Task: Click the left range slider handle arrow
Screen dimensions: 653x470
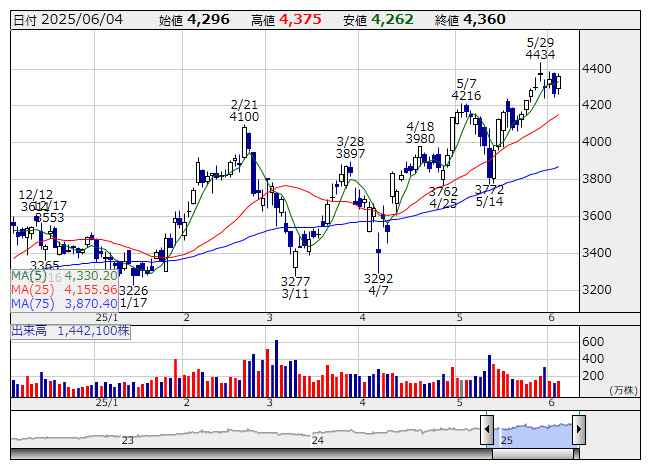Action: coord(486,429)
